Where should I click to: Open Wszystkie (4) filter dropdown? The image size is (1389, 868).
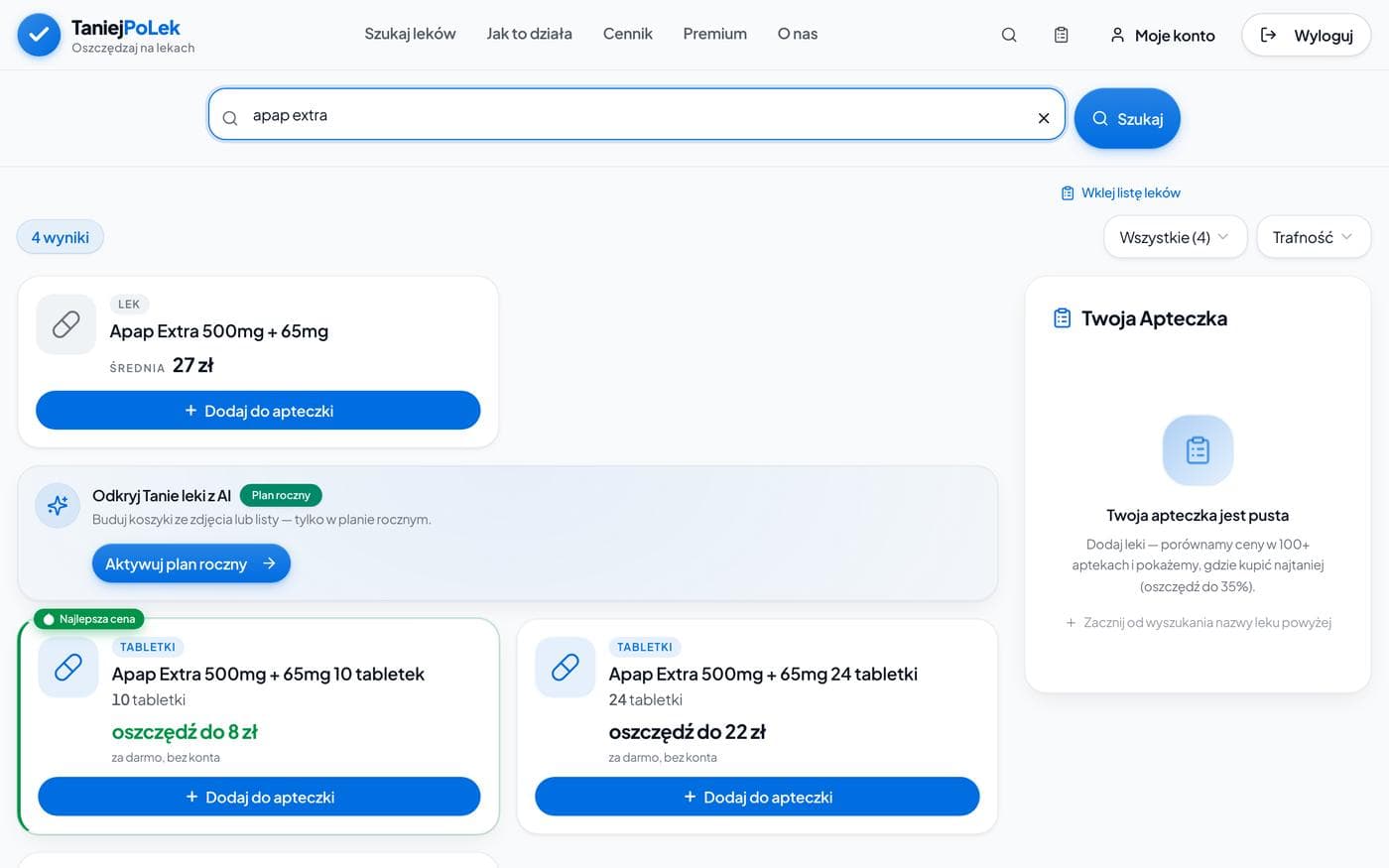point(1175,237)
